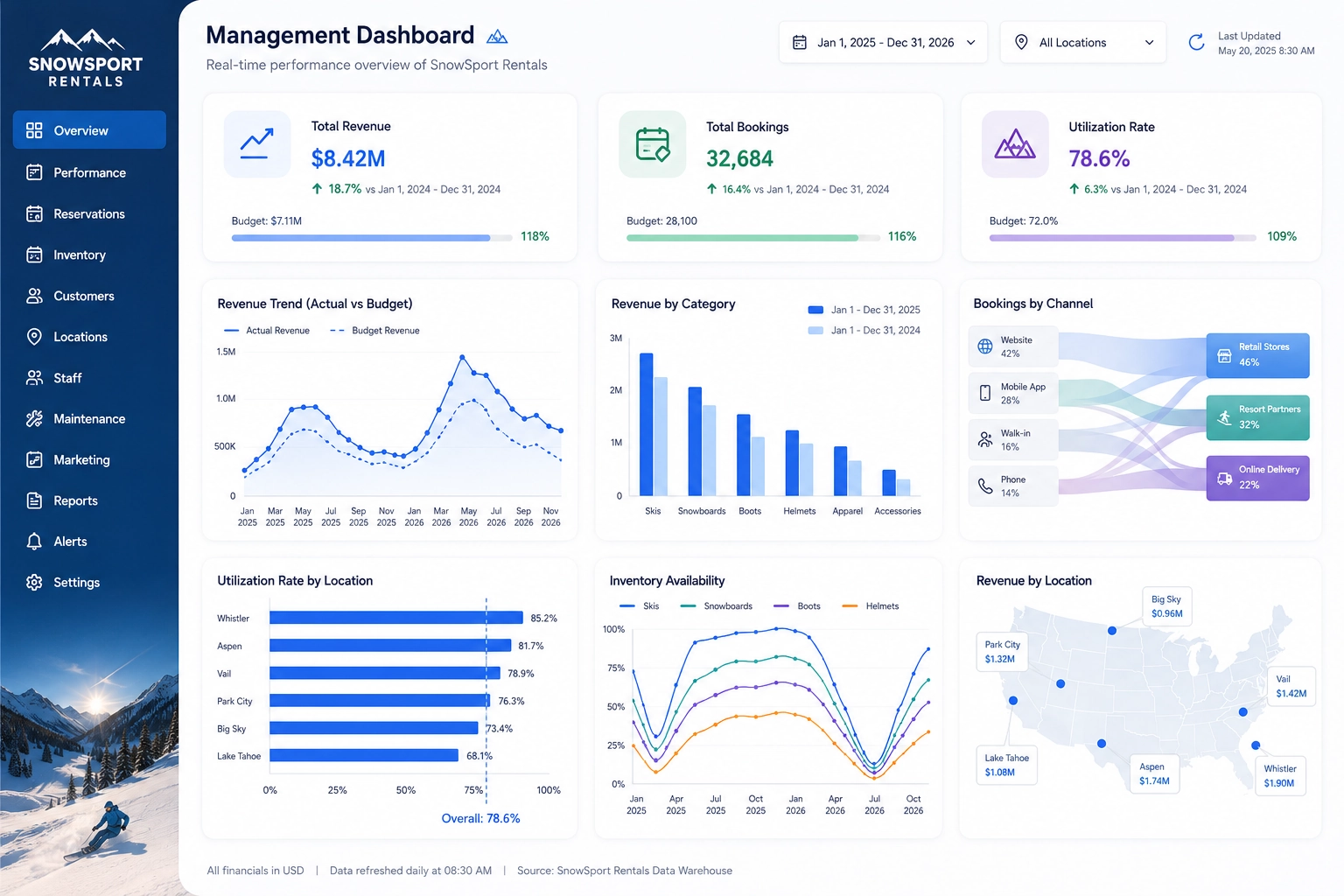Click the Reservations calendar icon
1344x896 pixels.
point(34,213)
